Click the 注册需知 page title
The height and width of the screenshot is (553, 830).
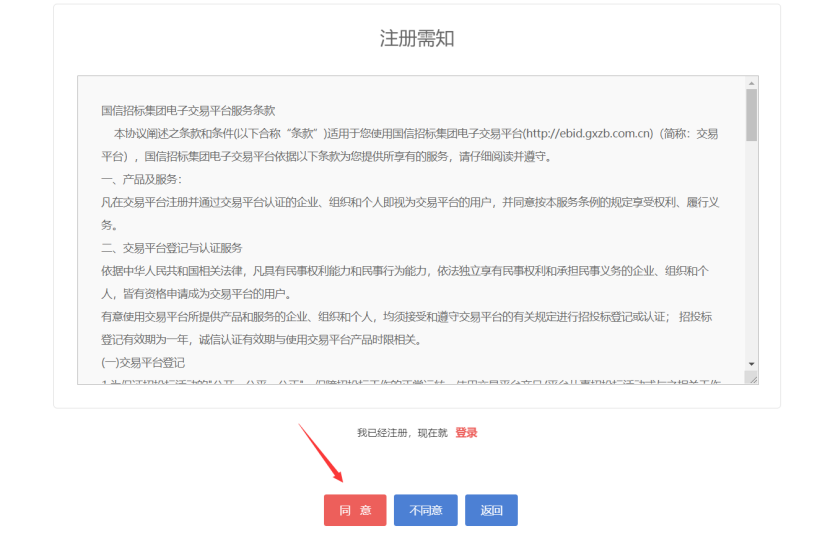417,39
